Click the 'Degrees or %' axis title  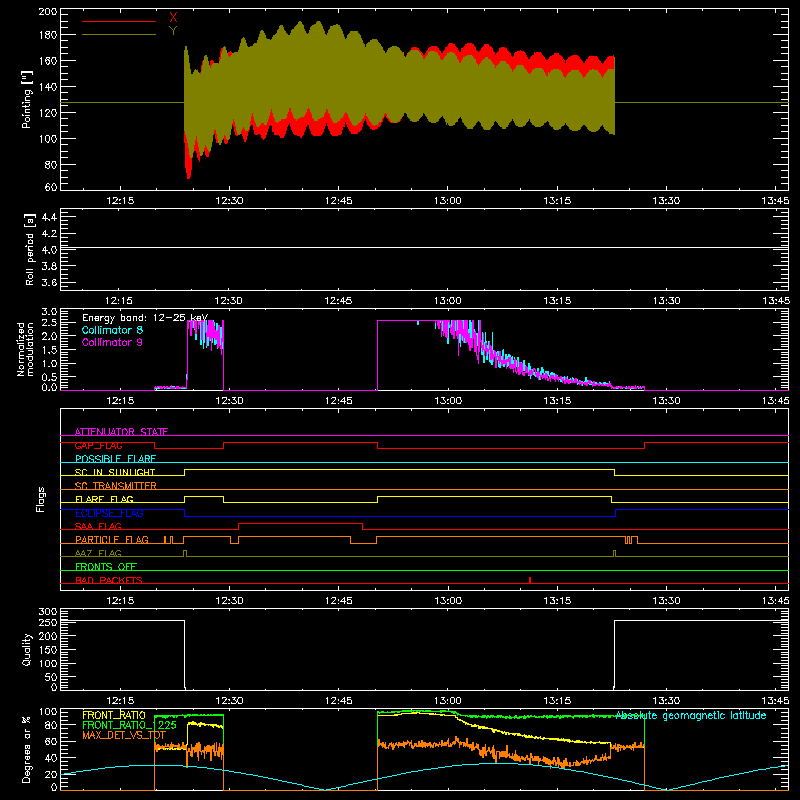pyautogui.click(x=27, y=749)
